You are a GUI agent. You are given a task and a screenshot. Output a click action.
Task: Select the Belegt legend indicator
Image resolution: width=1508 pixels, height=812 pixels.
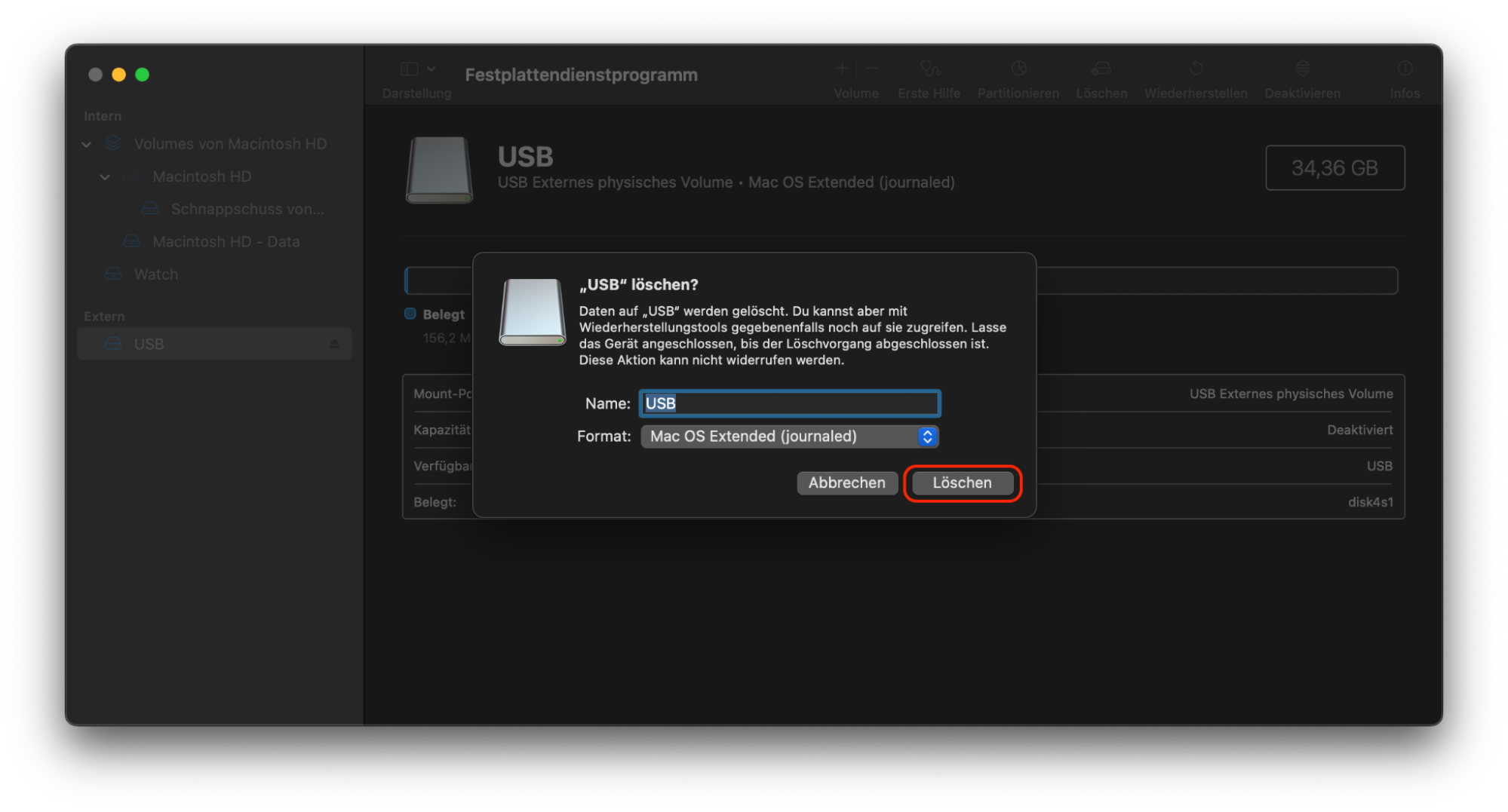point(410,314)
